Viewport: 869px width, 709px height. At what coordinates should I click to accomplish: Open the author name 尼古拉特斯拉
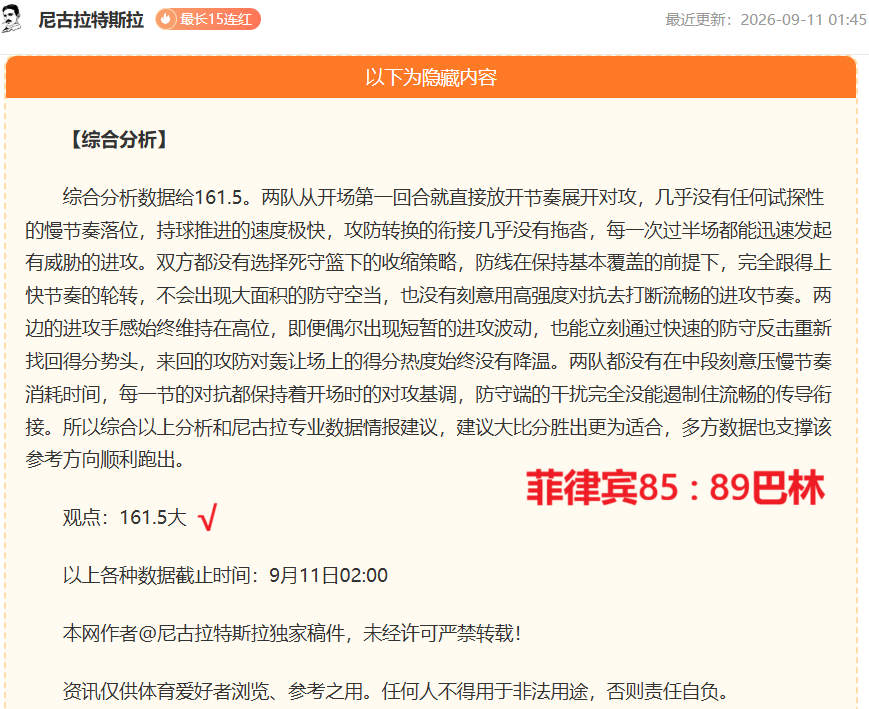click(x=91, y=20)
